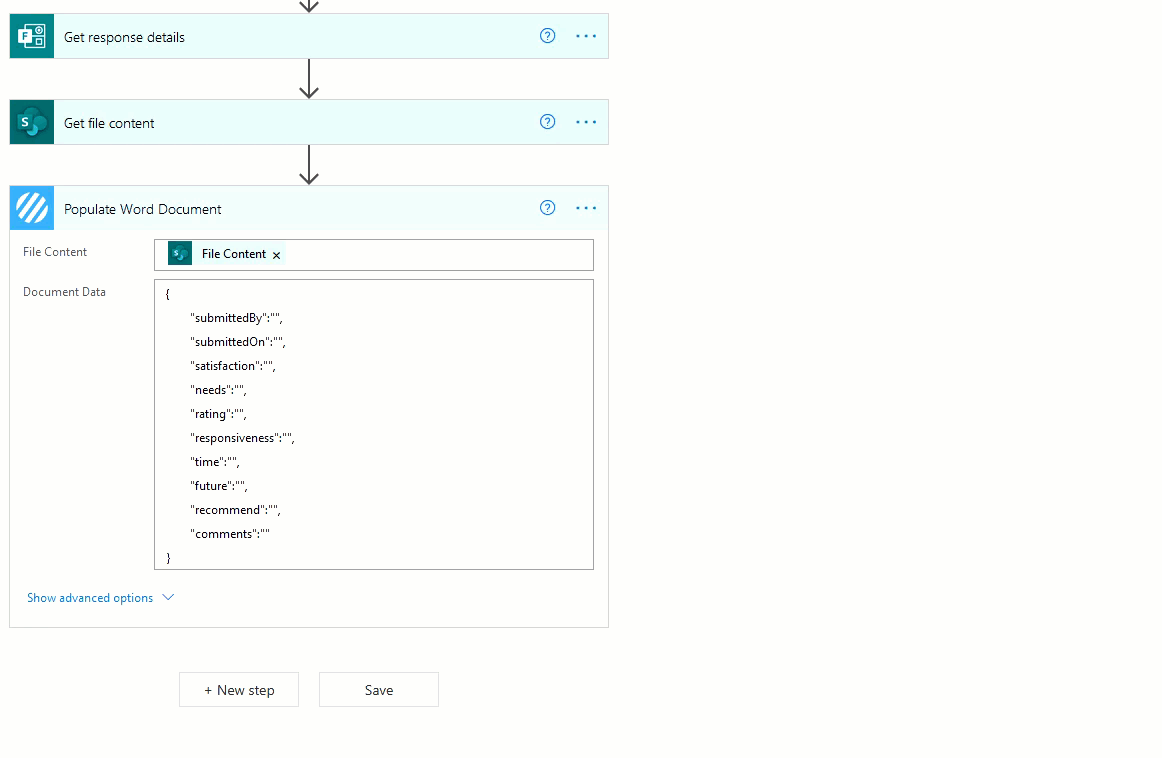Open the ellipsis menu for Get response details
Screen dimensions: 1162x758
(x=586, y=36)
